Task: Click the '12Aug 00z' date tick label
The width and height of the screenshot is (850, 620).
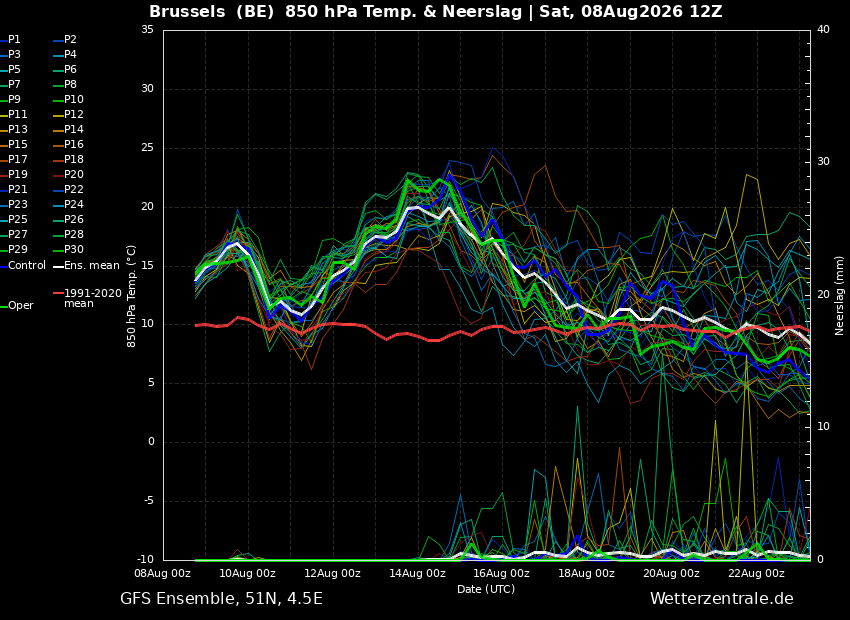Action: pyautogui.click(x=333, y=573)
